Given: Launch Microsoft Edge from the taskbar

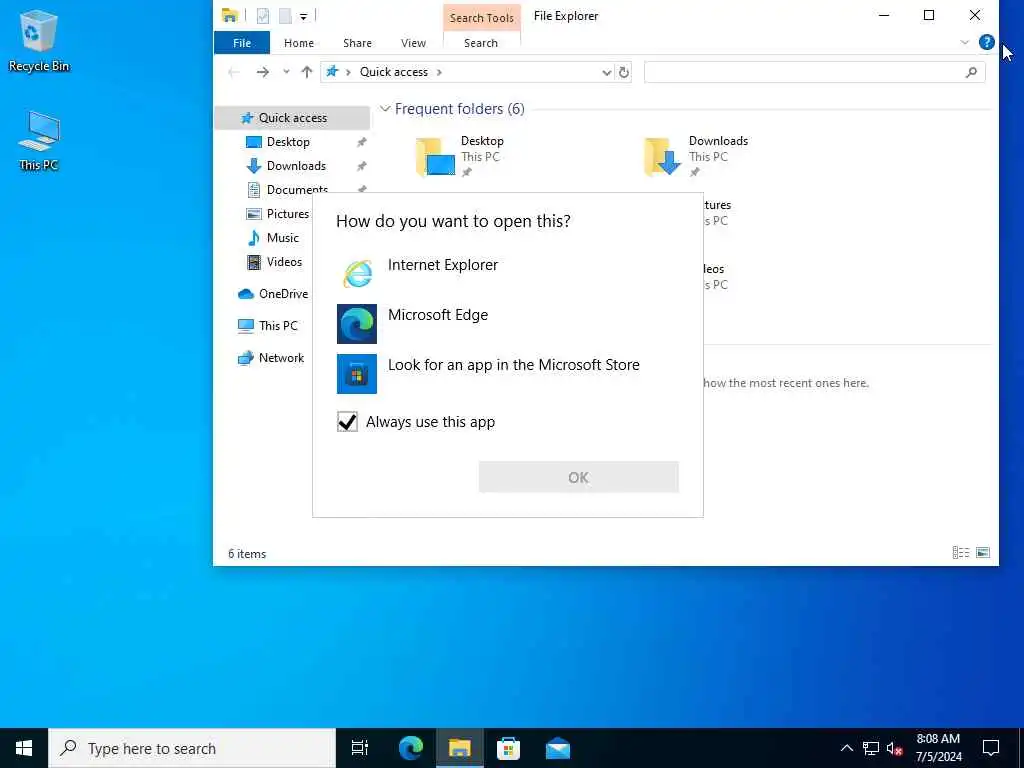Looking at the screenshot, I should coord(410,748).
